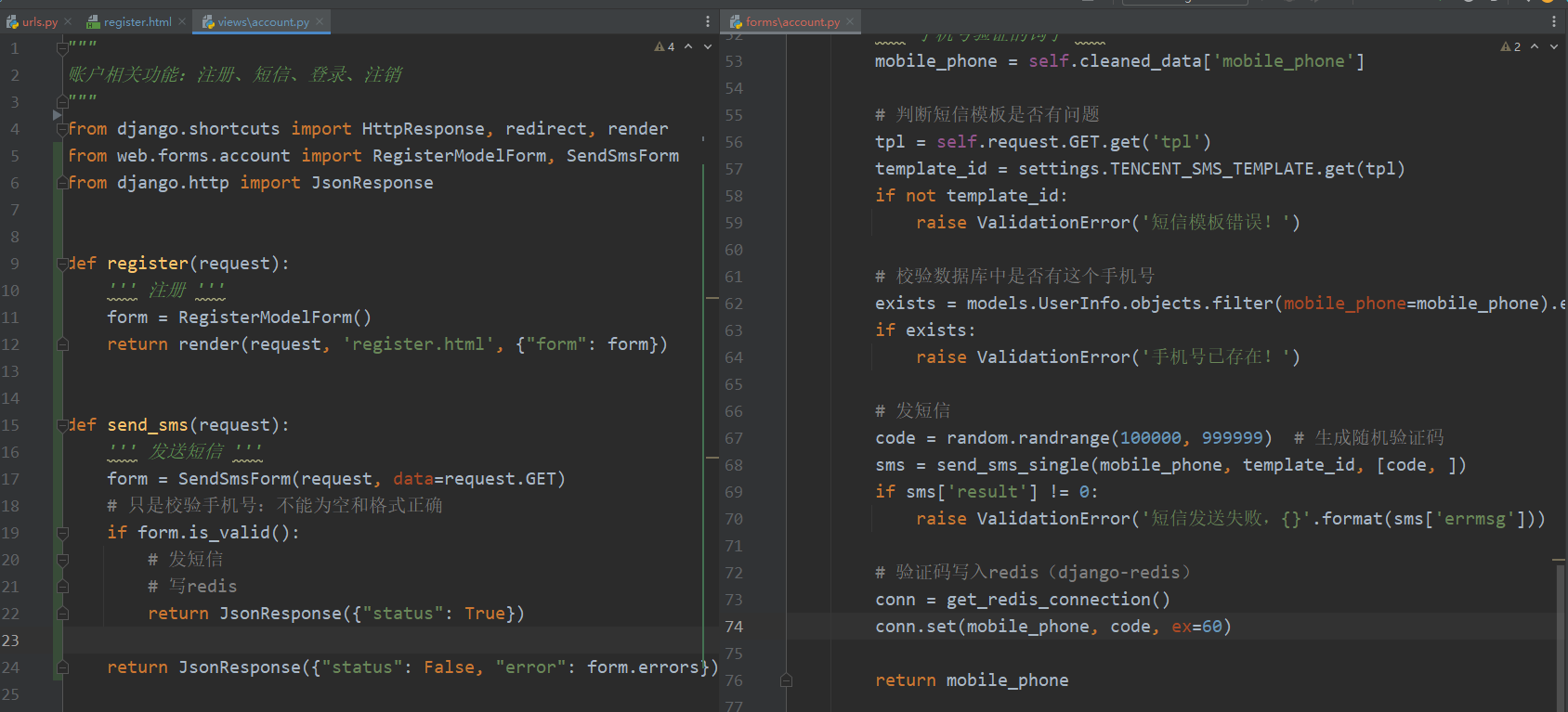Click get_redis_connection() call

tap(1058, 600)
